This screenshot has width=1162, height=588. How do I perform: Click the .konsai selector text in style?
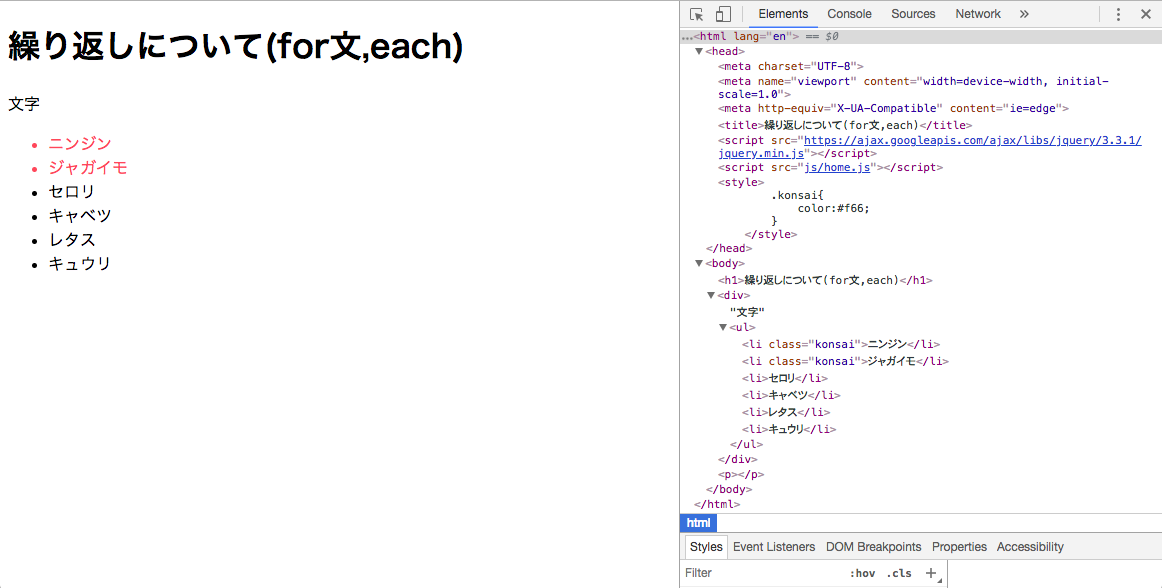797,196
